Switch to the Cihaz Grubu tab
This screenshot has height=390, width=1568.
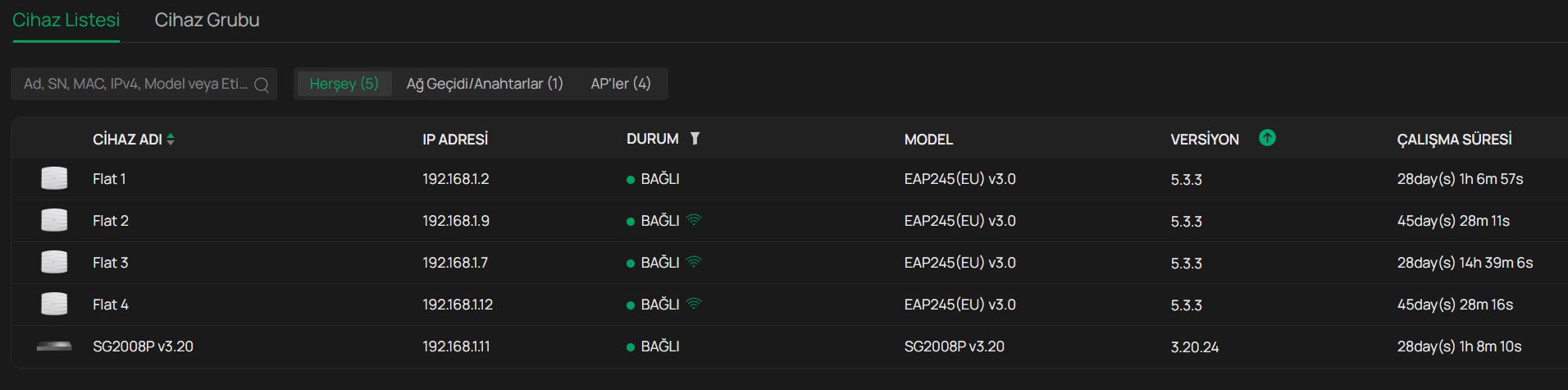point(207,20)
